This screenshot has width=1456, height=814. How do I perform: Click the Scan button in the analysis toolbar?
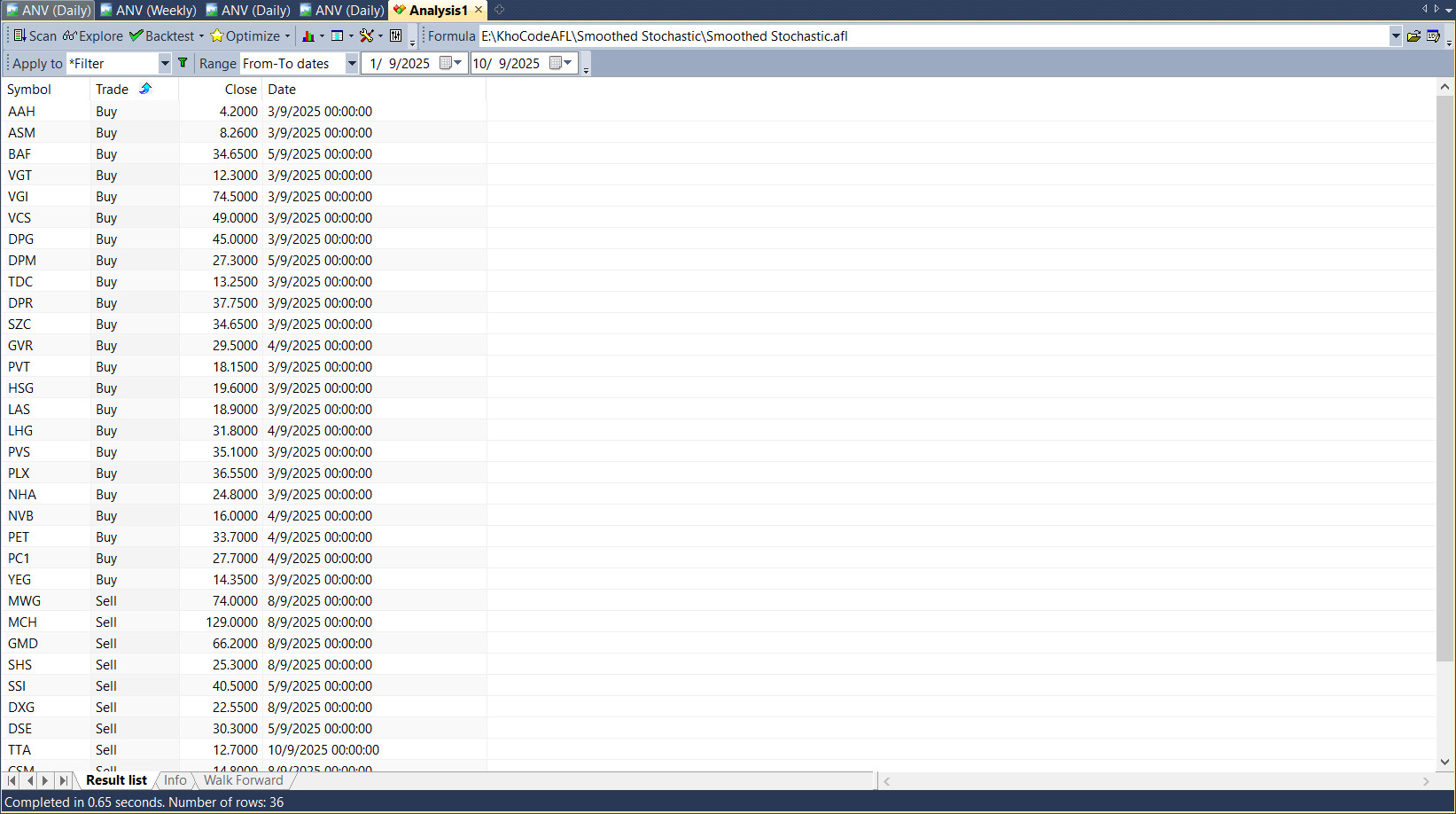[x=35, y=36]
